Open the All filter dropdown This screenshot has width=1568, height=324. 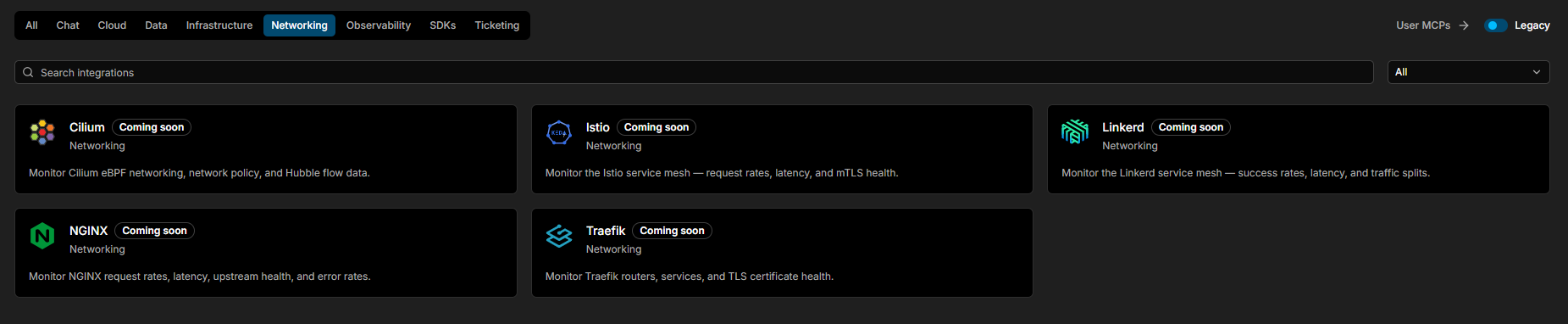1469,72
